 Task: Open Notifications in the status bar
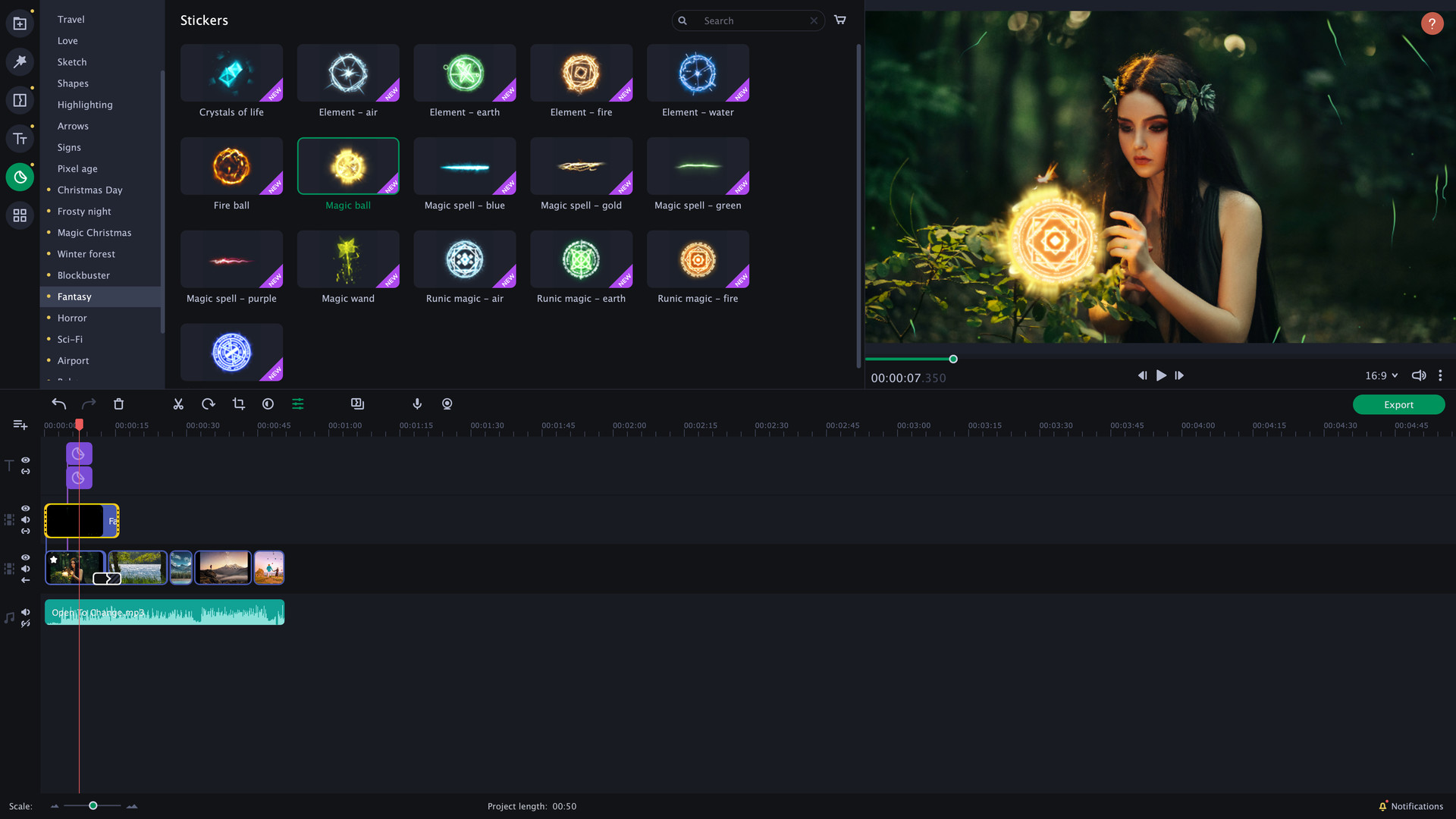click(x=1411, y=806)
